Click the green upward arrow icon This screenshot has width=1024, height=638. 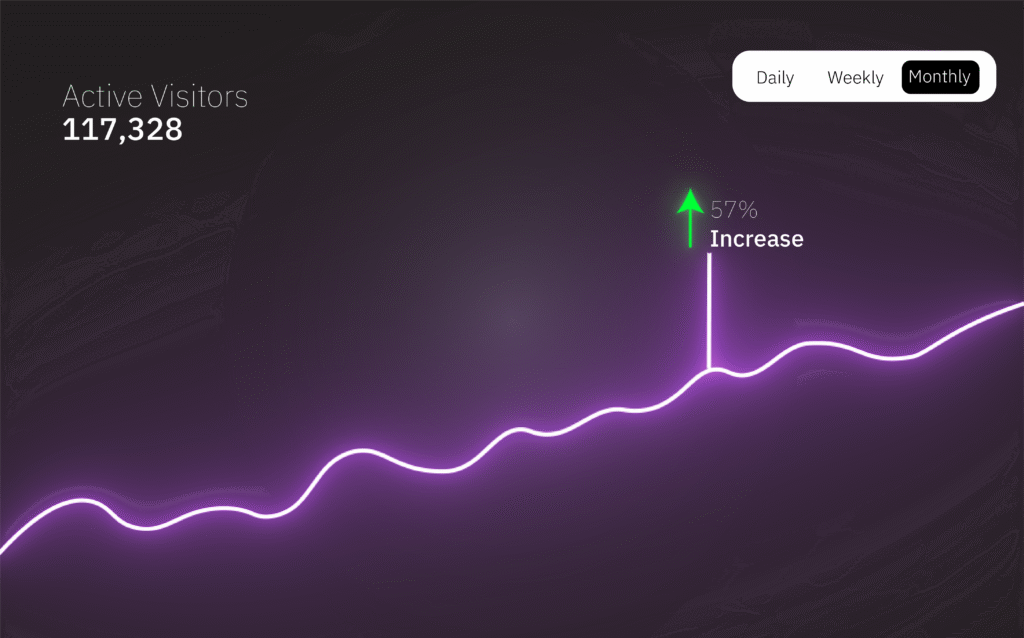pyautogui.click(x=690, y=218)
